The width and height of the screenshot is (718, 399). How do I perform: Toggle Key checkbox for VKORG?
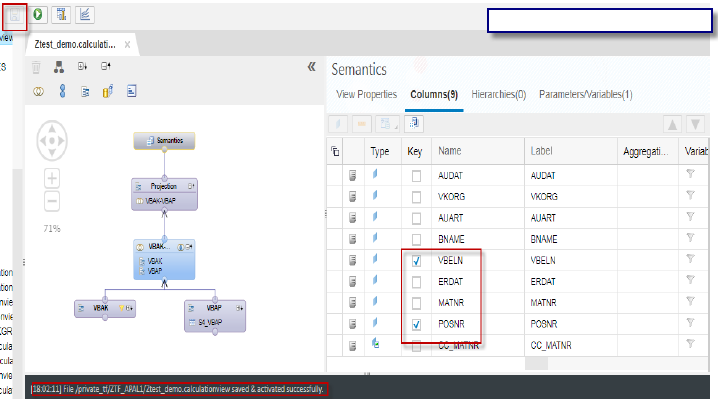coord(416,197)
